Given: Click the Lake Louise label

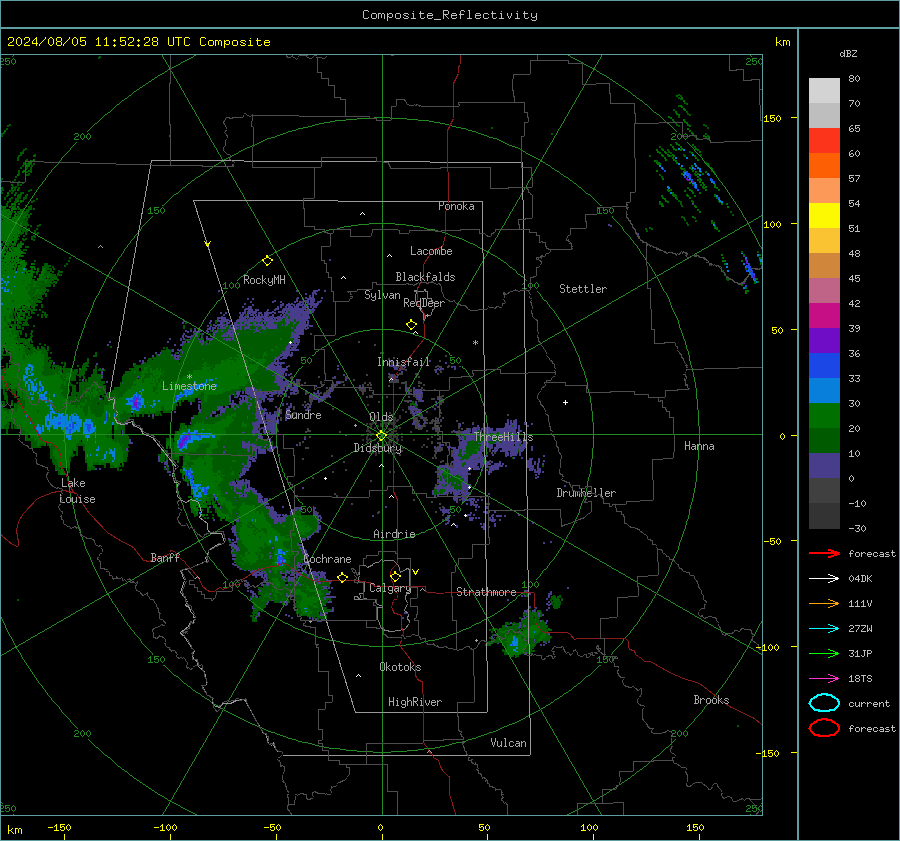Looking at the screenshot, I should pos(77,491).
